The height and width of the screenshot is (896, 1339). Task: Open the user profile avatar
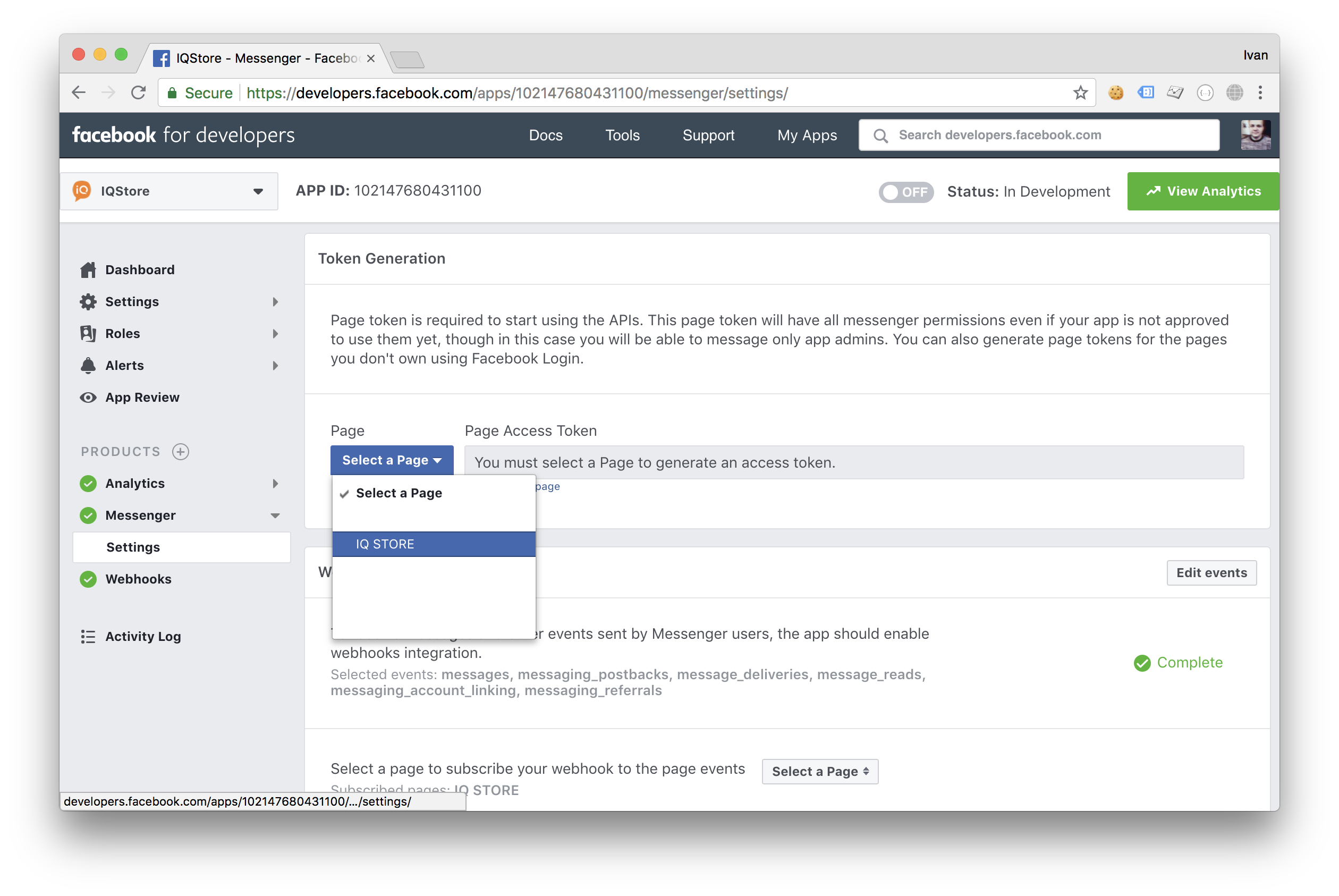point(1255,135)
